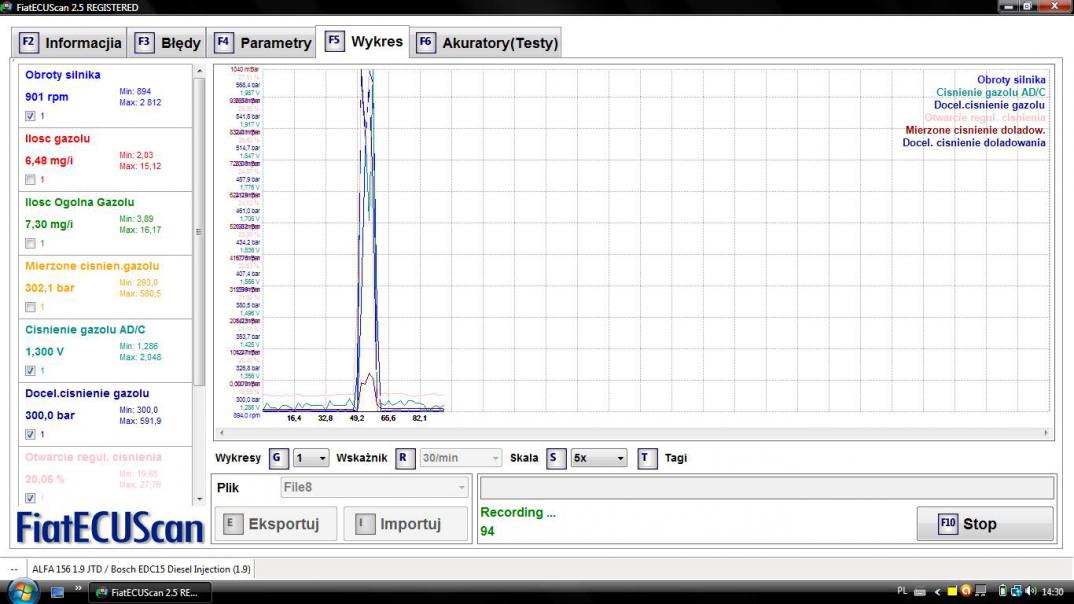Click Obroty silnika legend entry
The image size is (1074, 604).
coord(1011,80)
